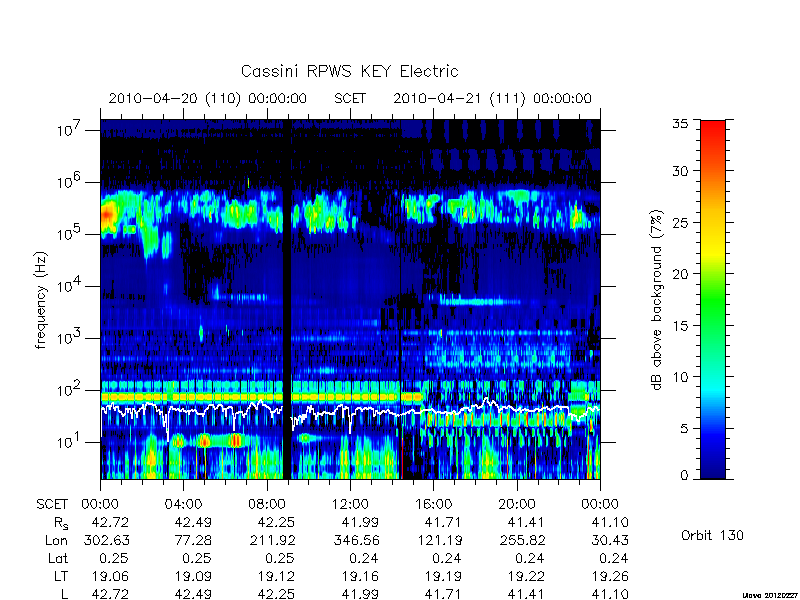Click the 'SCET' label in the top header
The width and height of the screenshot is (800, 600).
coord(350,98)
